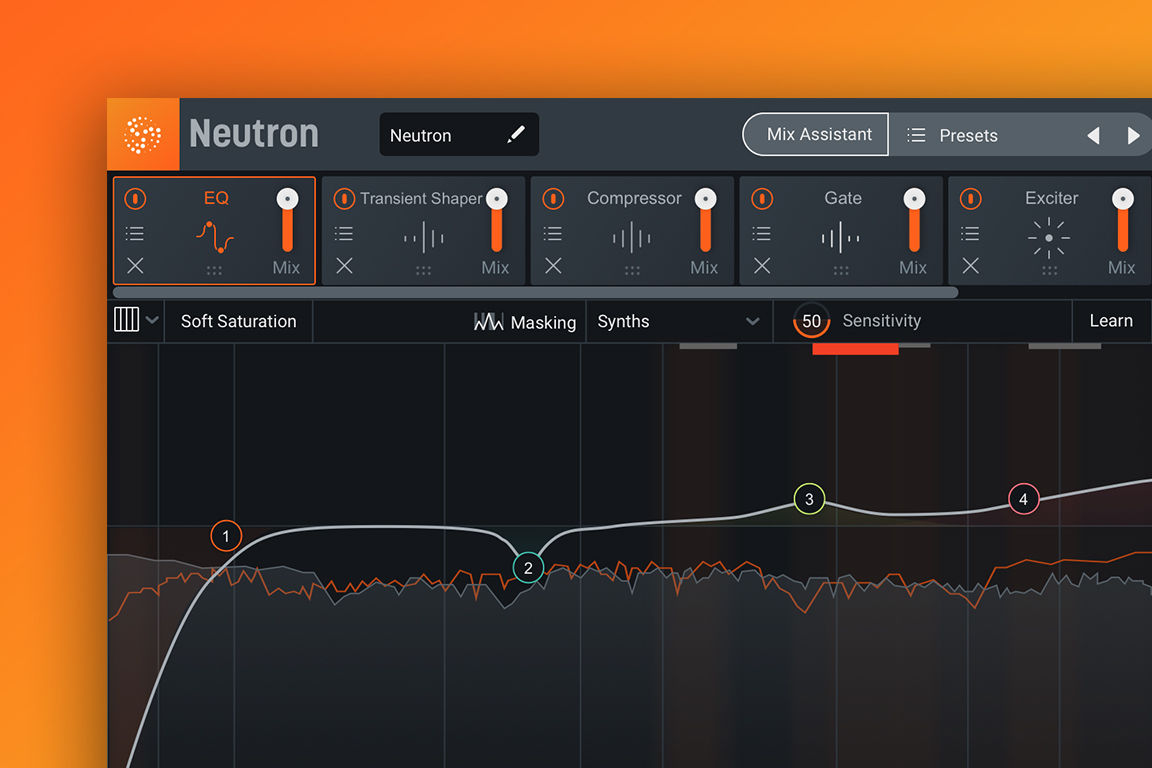Viewport: 1152px width, 768px height.
Task: Click the iZotope Neutron logo icon
Action: tap(143, 134)
